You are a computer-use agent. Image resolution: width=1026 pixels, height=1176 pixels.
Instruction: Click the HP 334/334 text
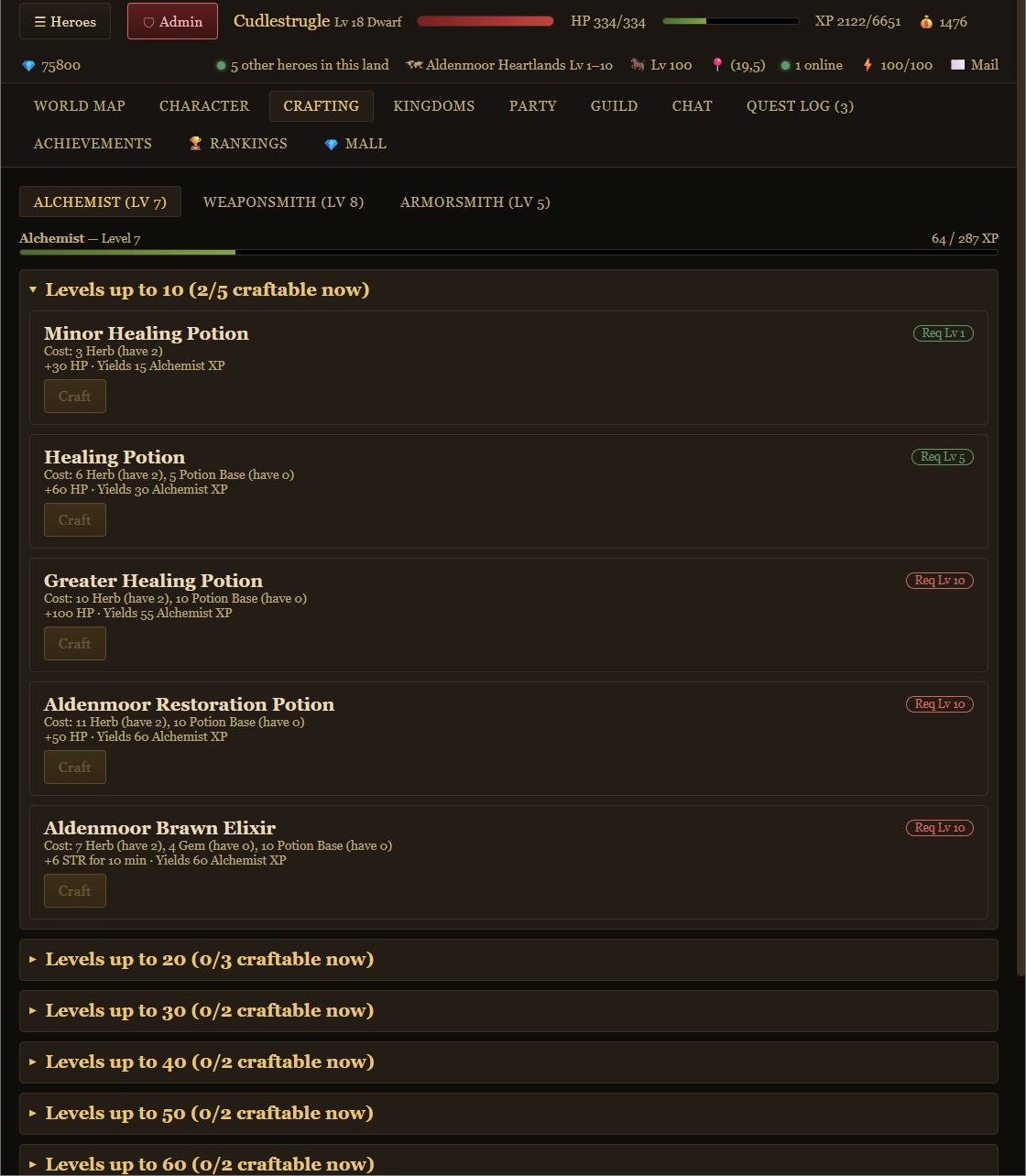(x=608, y=22)
